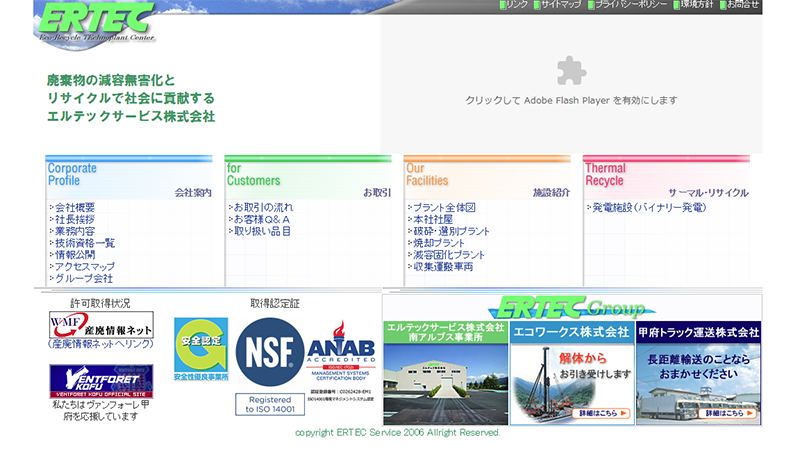This screenshot has height=460, width=800.
Task: Open the リンク link in top bar
Action: tap(514, 5)
